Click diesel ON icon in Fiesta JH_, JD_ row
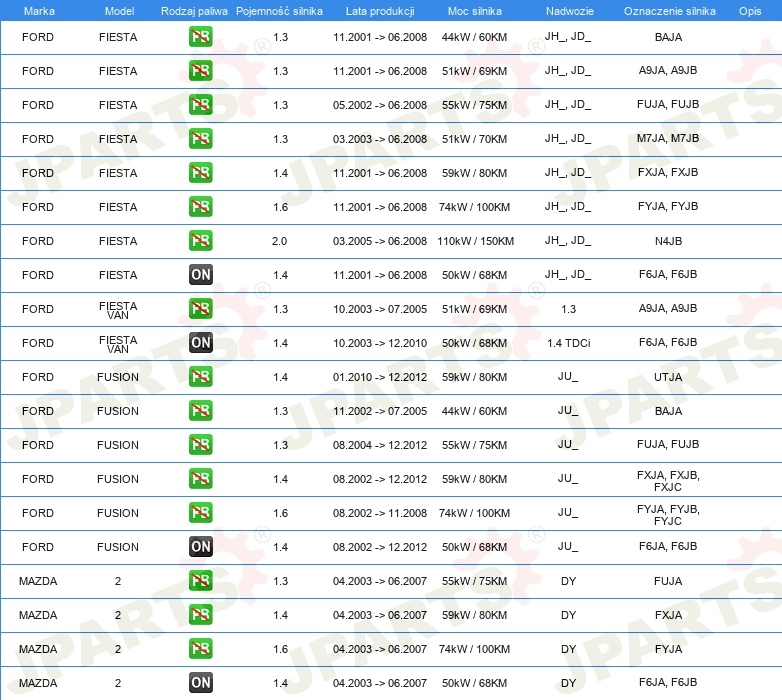Screen dimensions: 782x700 click(x=200, y=275)
